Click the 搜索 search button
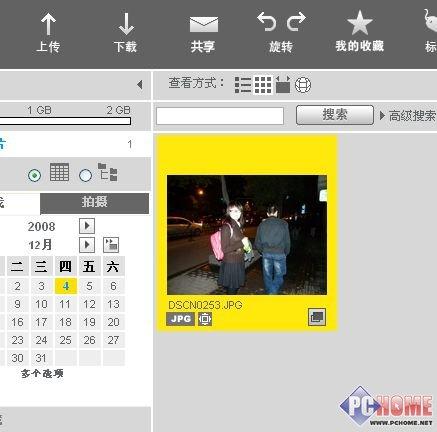This screenshot has width=437, height=432. pos(335,115)
